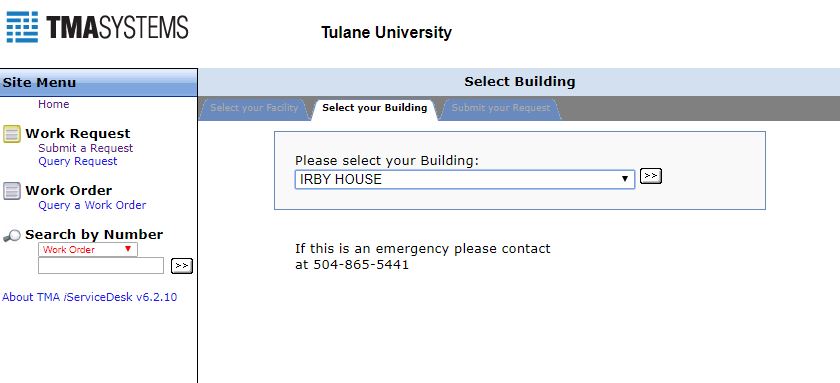Open About TMA iServiceDesk v6.2.10 link
Image resolution: width=840 pixels, height=383 pixels.
[x=89, y=297]
